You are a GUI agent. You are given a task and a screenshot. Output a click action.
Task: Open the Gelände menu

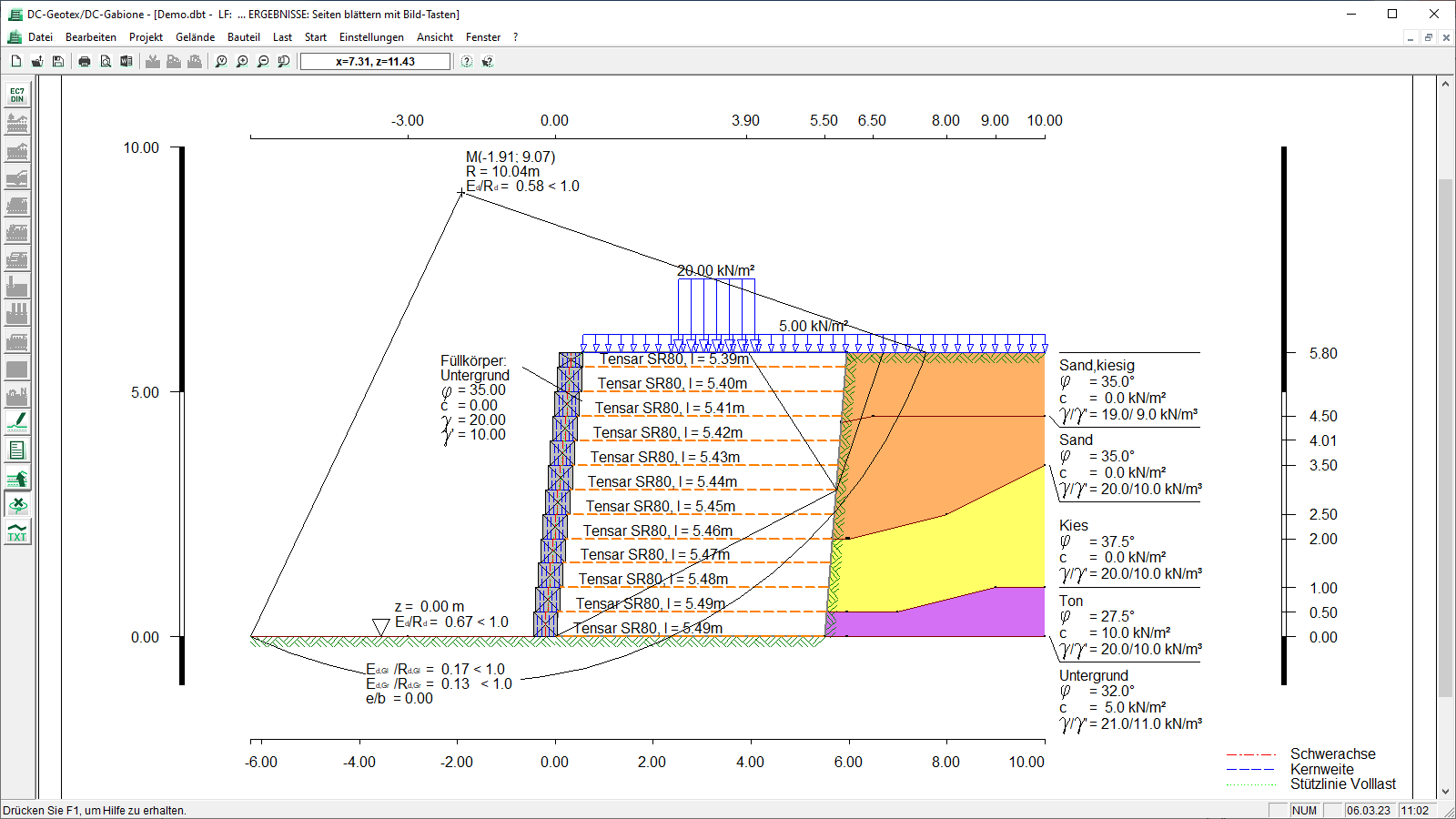click(x=195, y=37)
